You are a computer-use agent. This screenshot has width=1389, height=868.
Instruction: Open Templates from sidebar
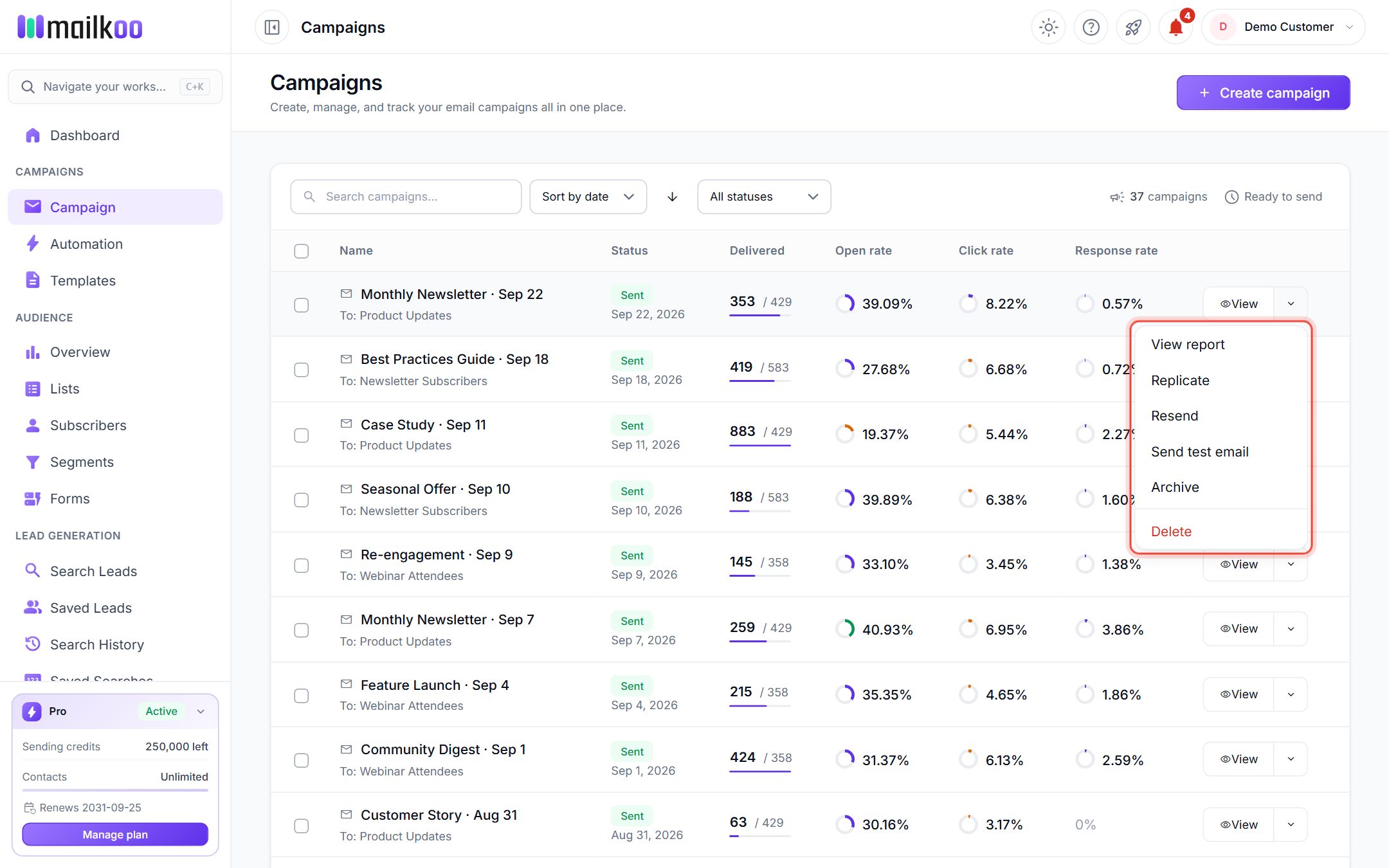pyautogui.click(x=115, y=280)
